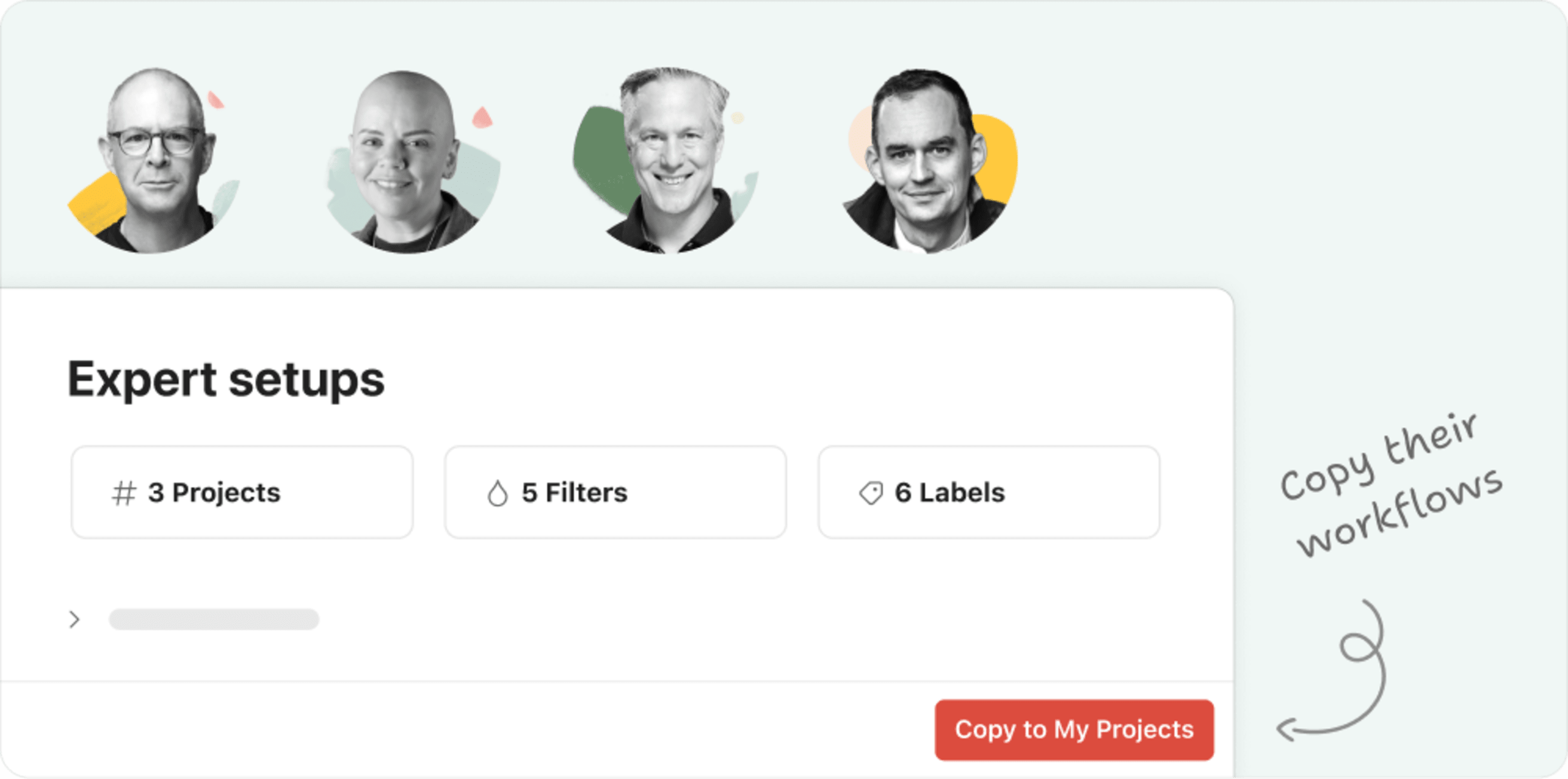The height and width of the screenshot is (779, 1568).
Task: Select the Expert setups heading text
Action: [226, 379]
